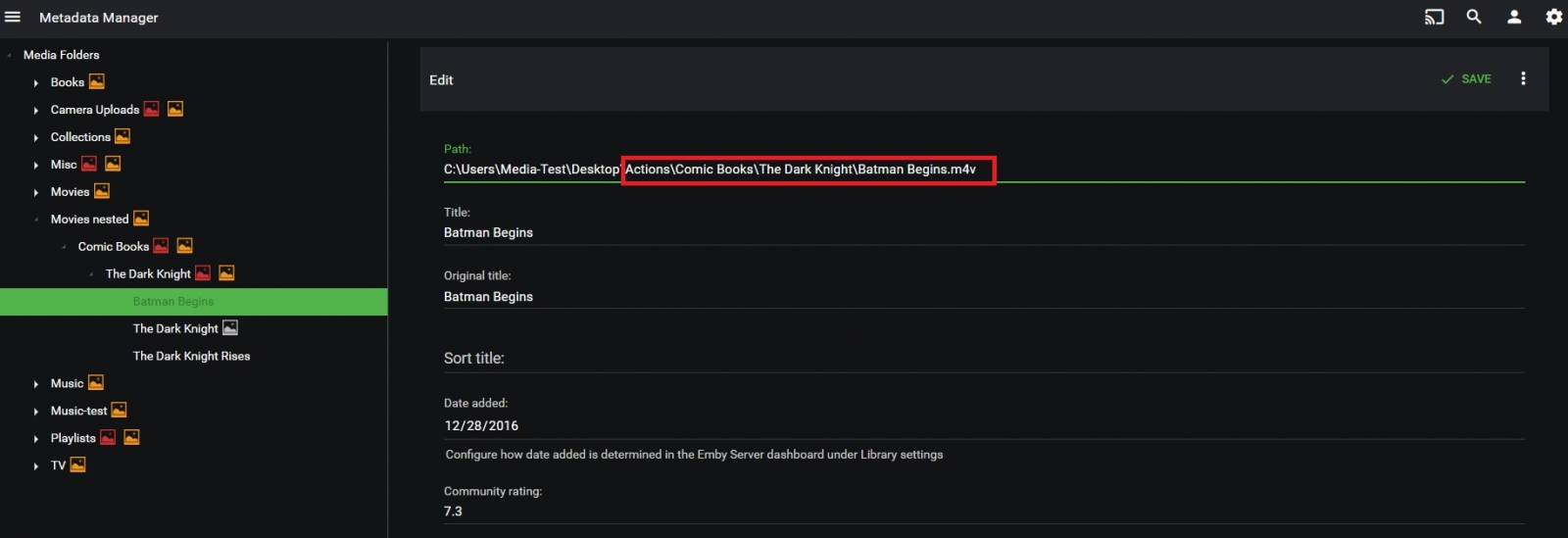Screen dimensions: 1568x538
Task: Click the red image icon next to Comic Books
Action: click(162, 246)
